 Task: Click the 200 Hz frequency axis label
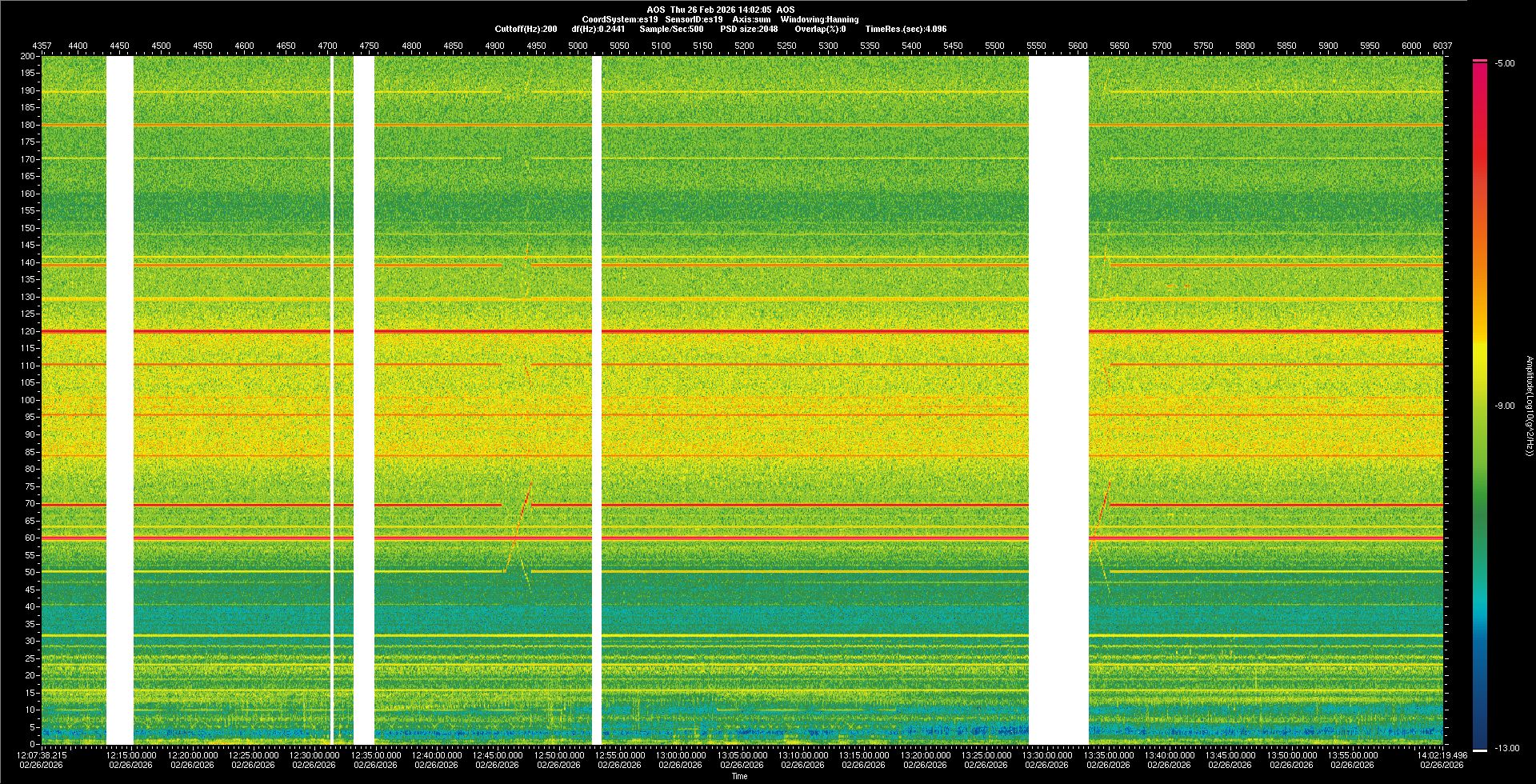coord(28,56)
